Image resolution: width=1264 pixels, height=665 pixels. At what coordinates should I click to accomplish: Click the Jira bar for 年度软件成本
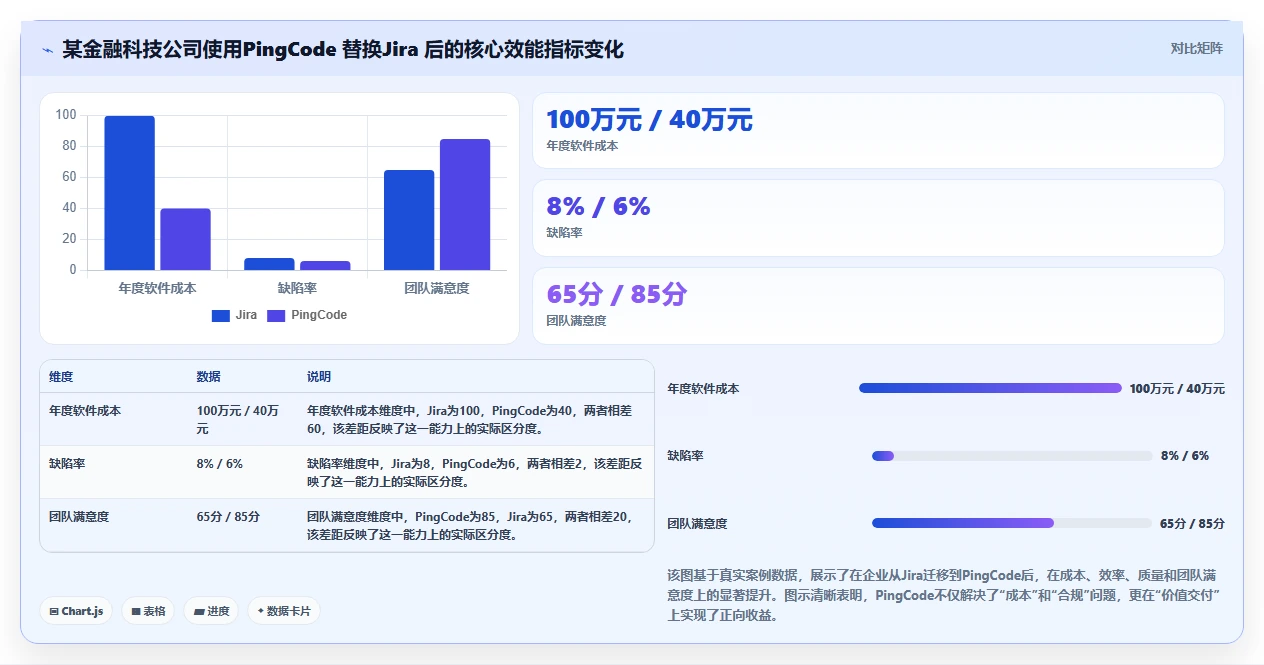click(x=130, y=193)
